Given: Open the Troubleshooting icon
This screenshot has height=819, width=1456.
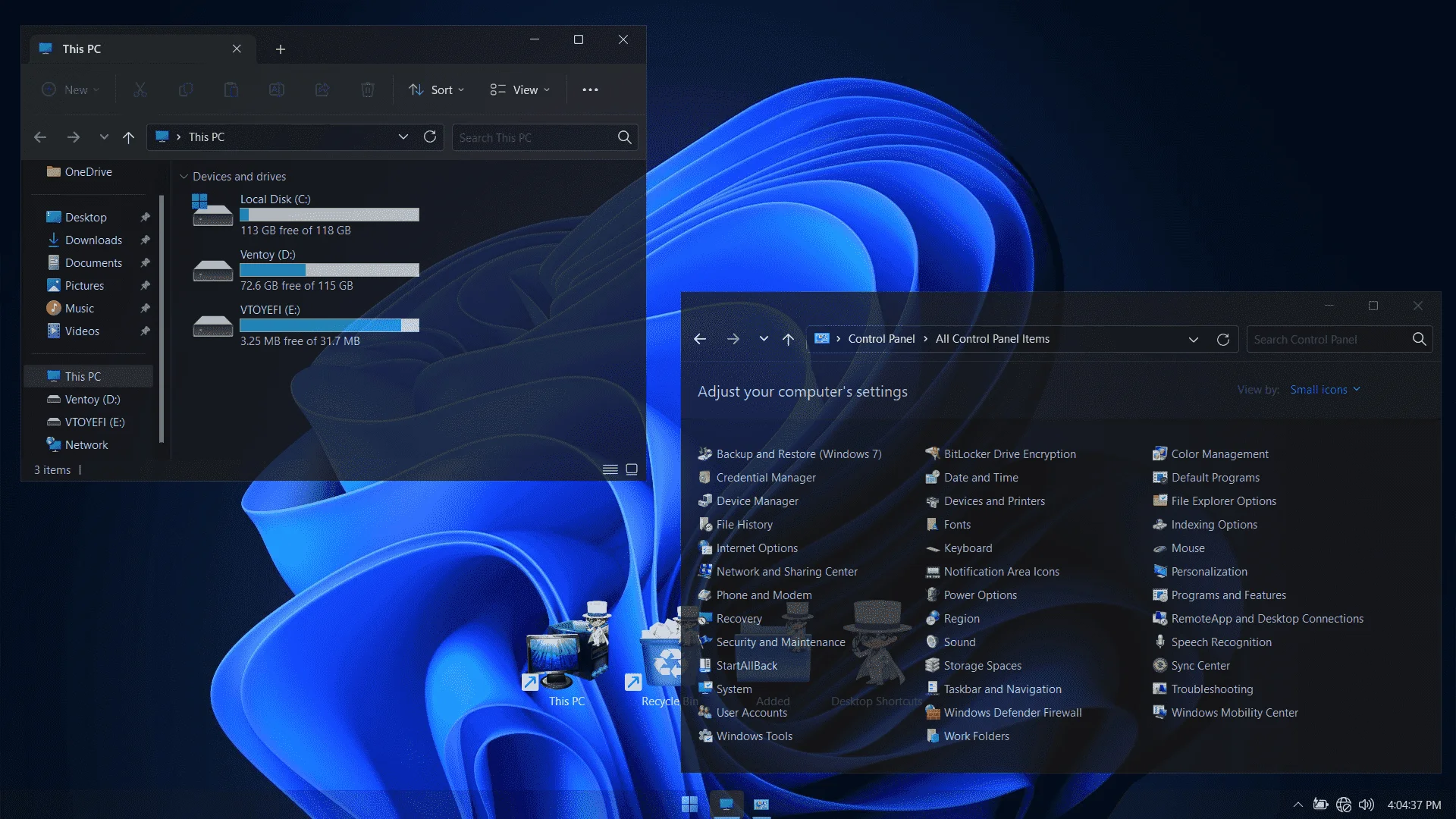Looking at the screenshot, I should pos(1160,689).
